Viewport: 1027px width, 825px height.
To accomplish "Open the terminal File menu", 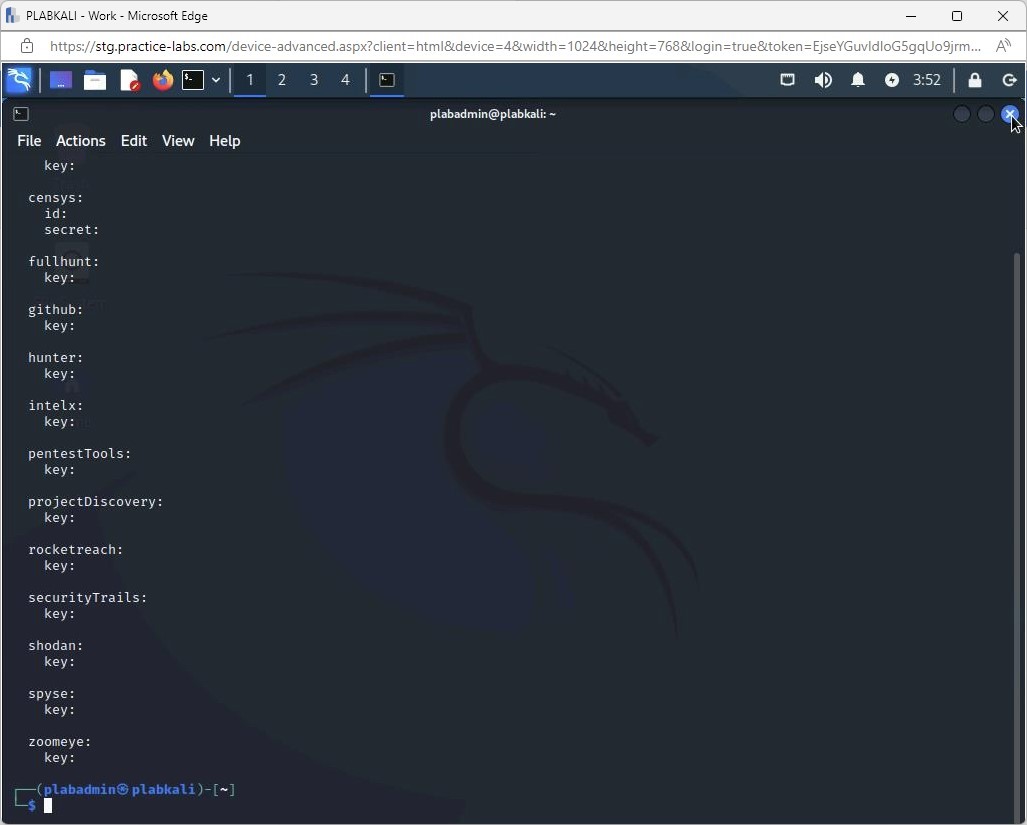I will (29, 141).
